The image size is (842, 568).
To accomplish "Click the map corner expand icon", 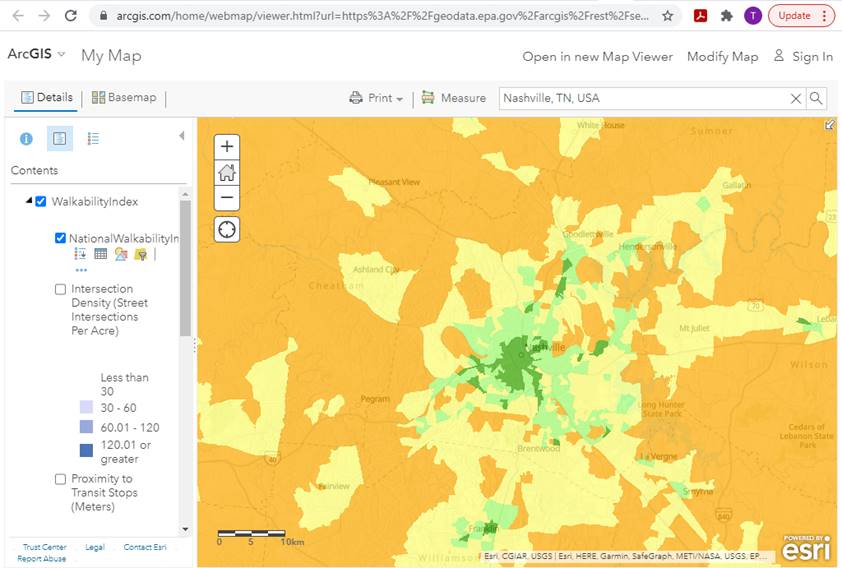I will point(830,125).
